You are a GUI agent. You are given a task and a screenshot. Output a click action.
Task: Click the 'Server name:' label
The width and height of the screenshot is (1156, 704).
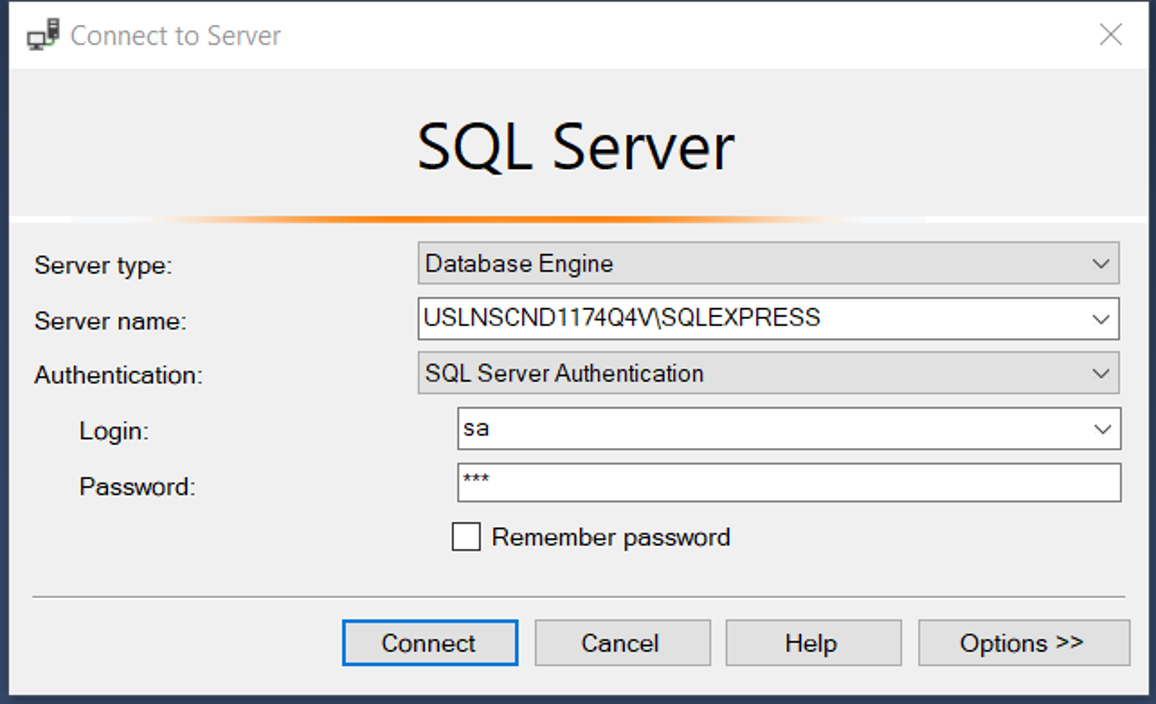click(111, 321)
